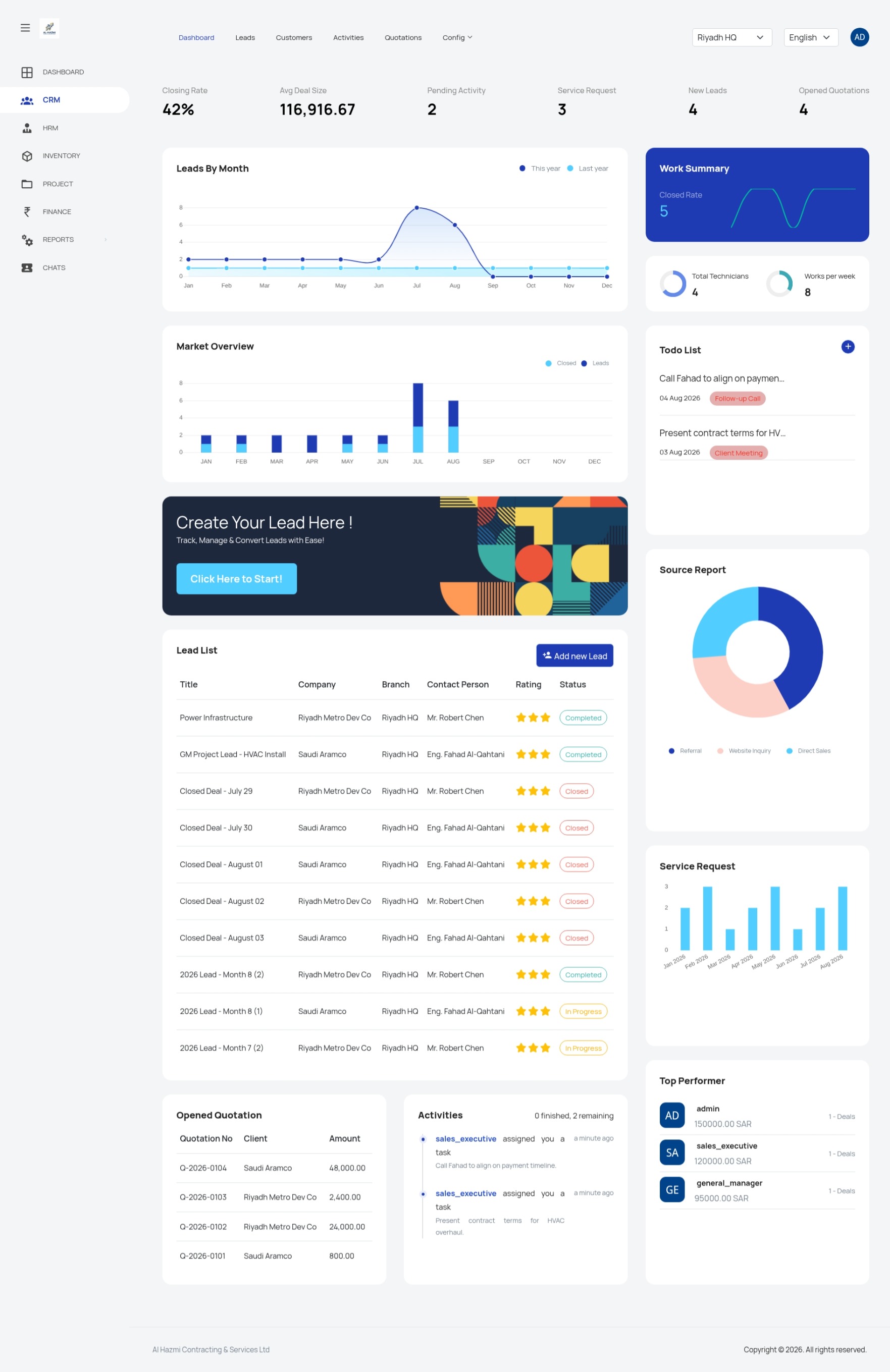Open the hamburger menu icon
This screenshot has height=1372, width=890.
coord(25,28)
